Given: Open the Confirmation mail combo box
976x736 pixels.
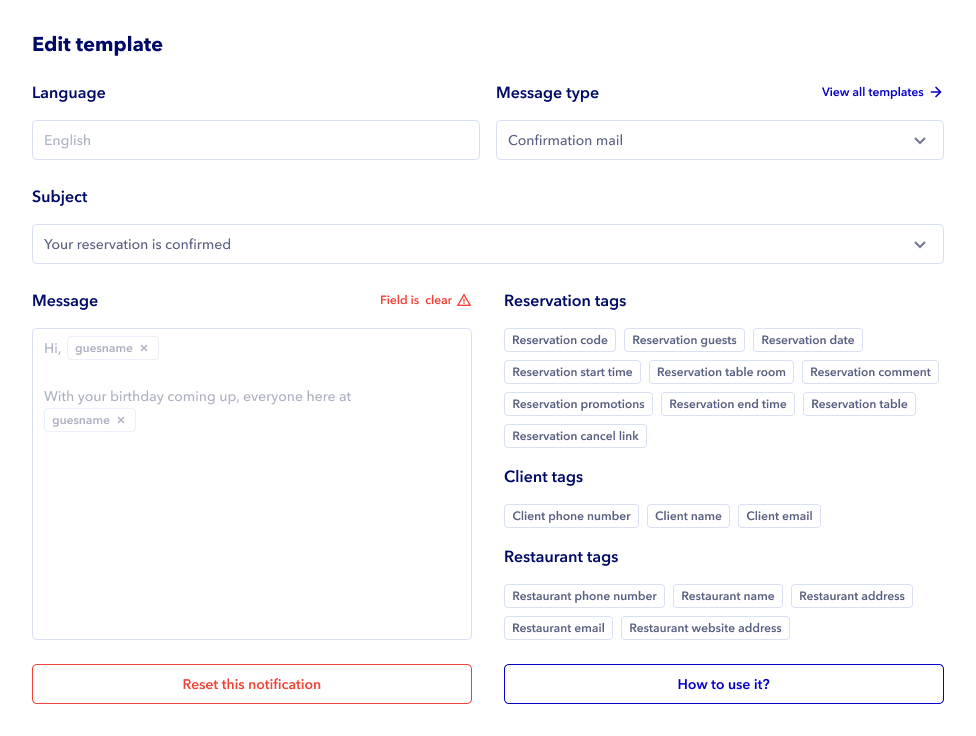Looking at the screenshot, I should tap(700, 140).
